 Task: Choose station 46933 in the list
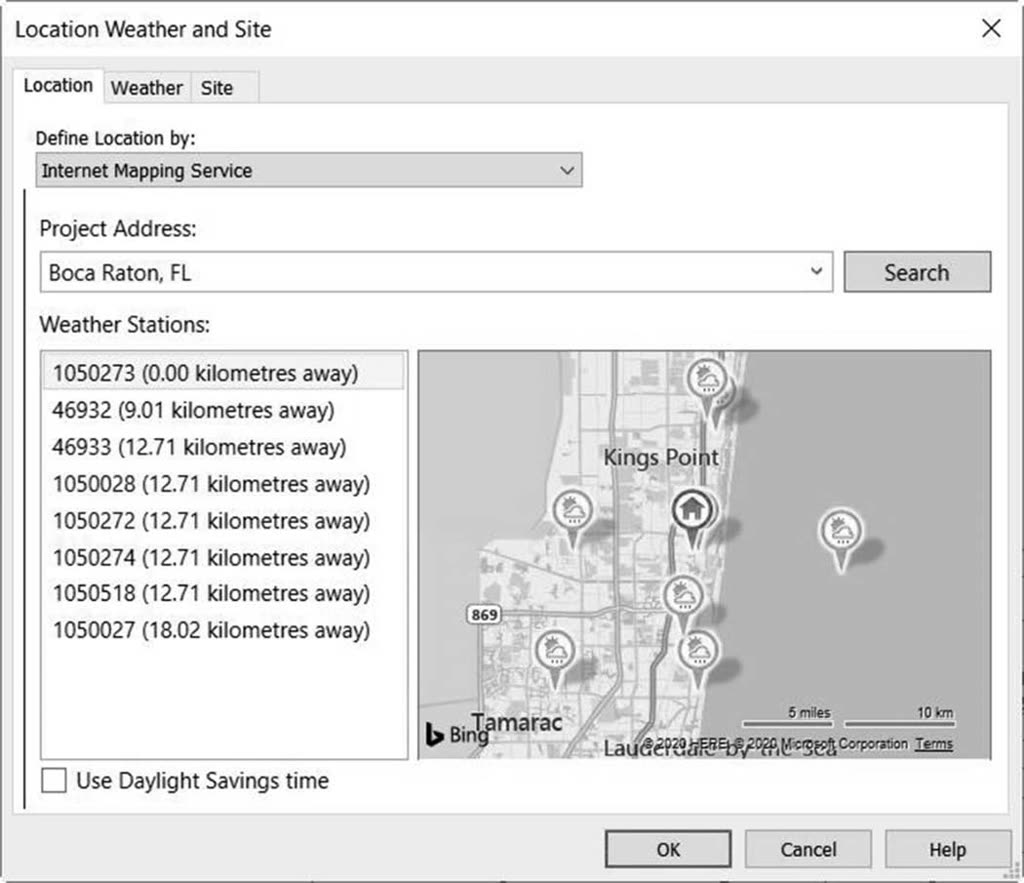[x=223, y=447]
